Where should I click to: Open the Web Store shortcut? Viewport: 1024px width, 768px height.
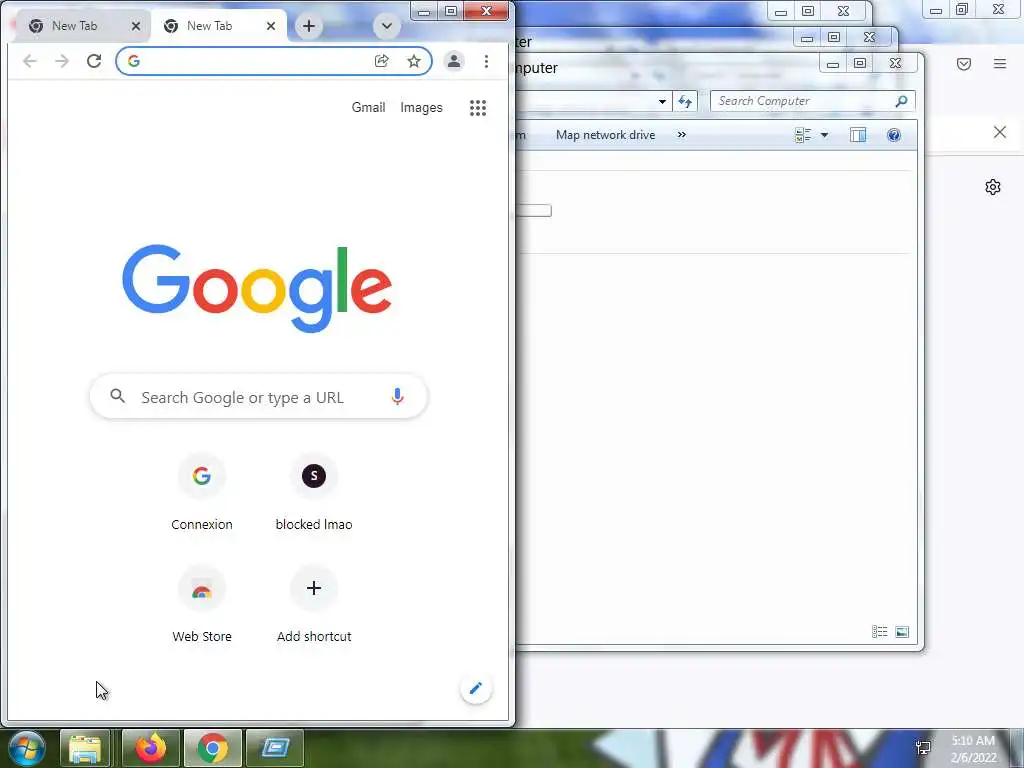point(202,605)
